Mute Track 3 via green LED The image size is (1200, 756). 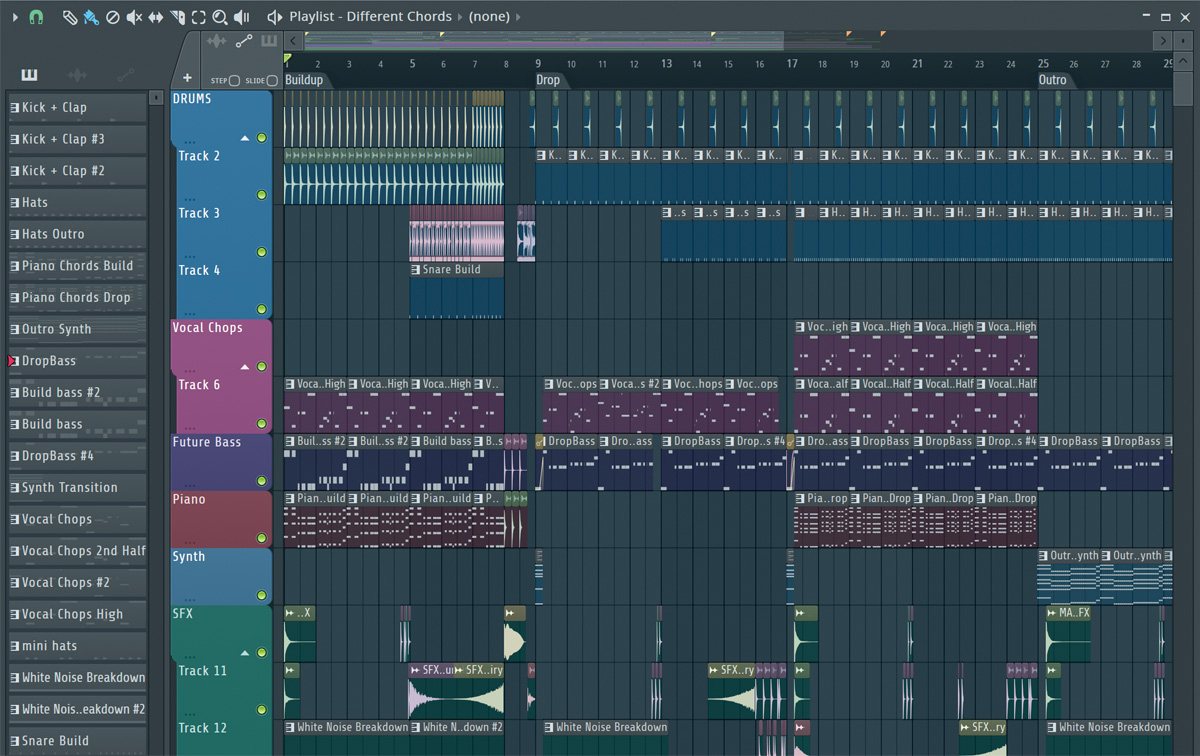point(262,252)
